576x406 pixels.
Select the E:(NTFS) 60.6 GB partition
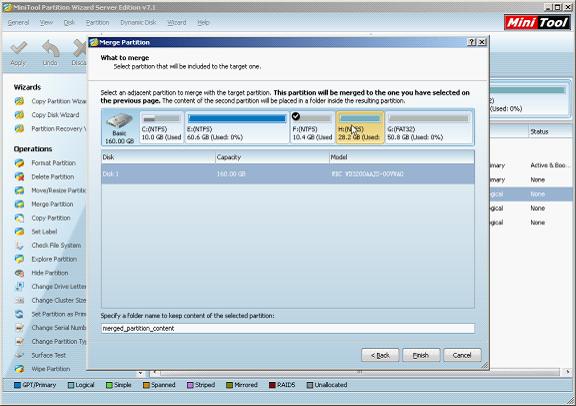tap(237, 127)
